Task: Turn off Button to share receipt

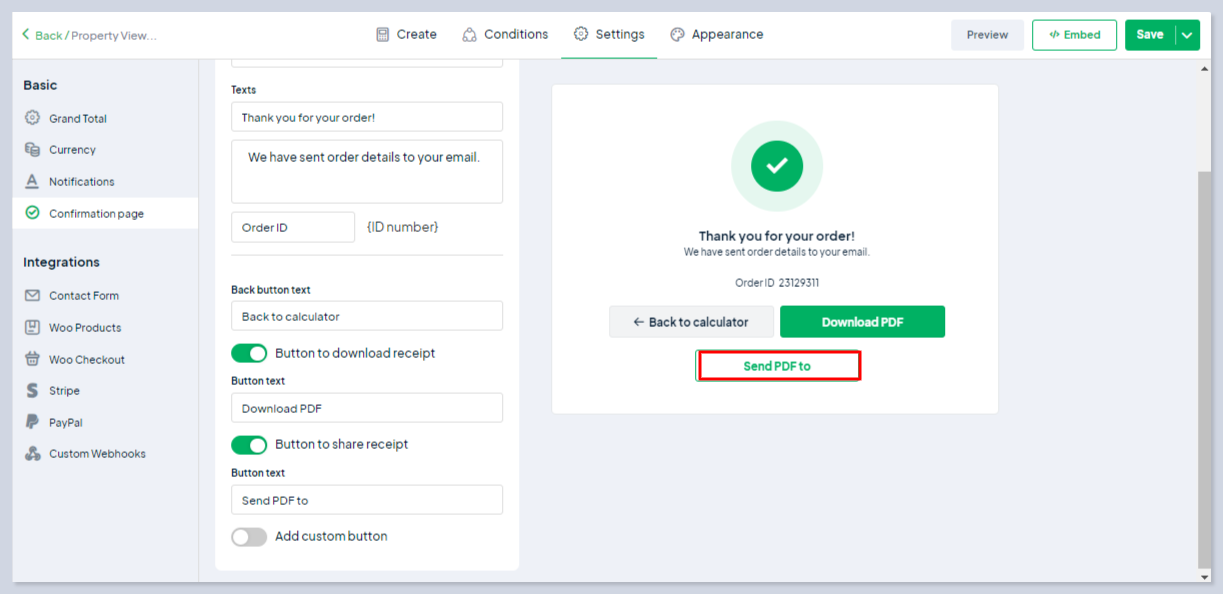Action: pos(249,445)
